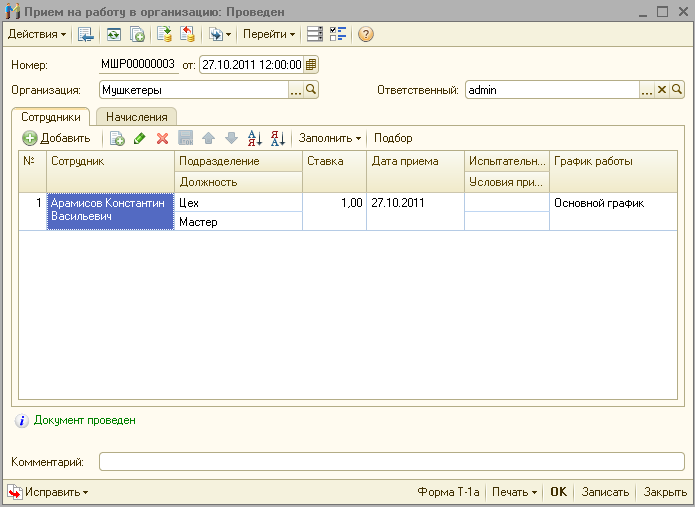Click the Форма Т-1а button

(448, 492)
